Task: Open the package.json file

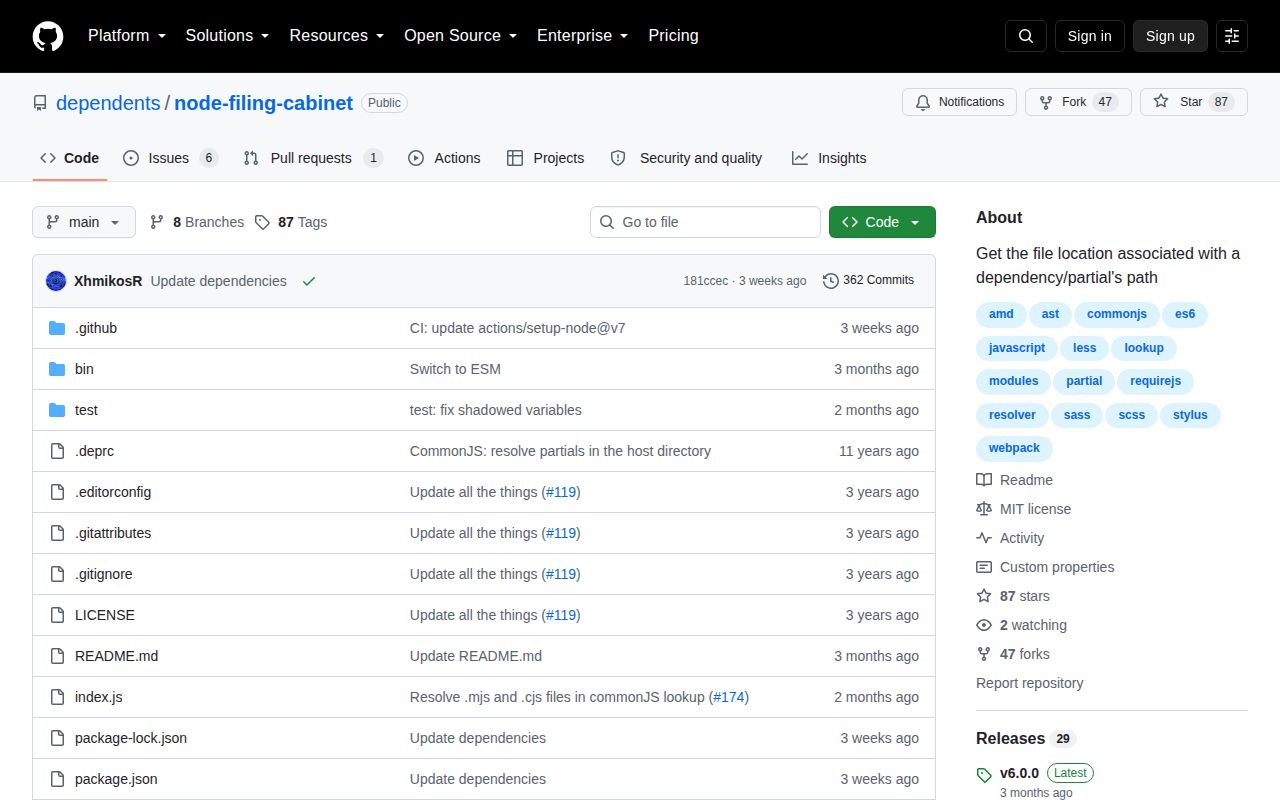Action: pos(116,779)
